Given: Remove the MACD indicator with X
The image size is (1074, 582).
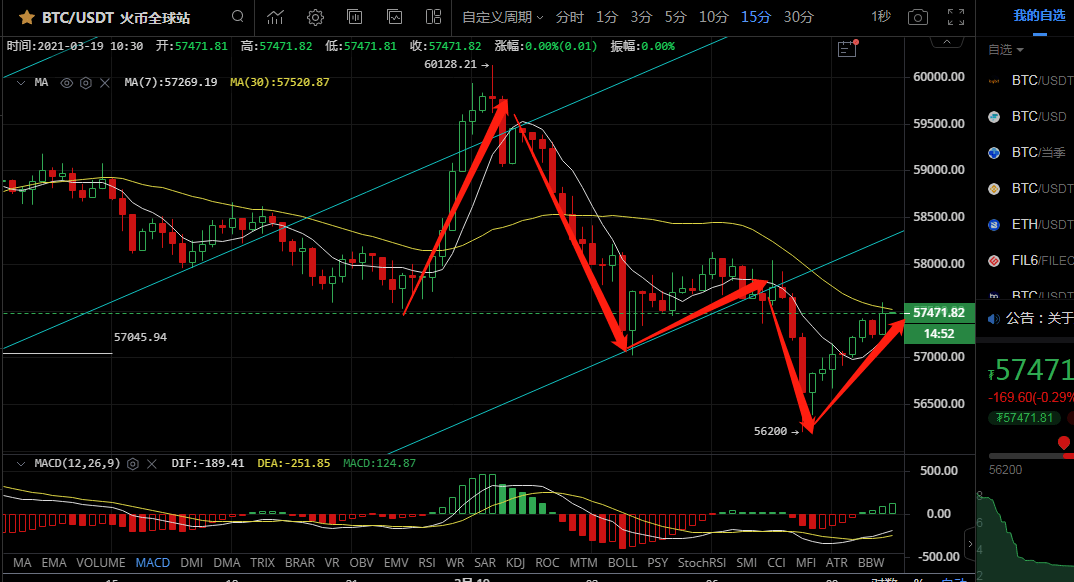Looking at the screenshot, I should [x=152, y=464].
